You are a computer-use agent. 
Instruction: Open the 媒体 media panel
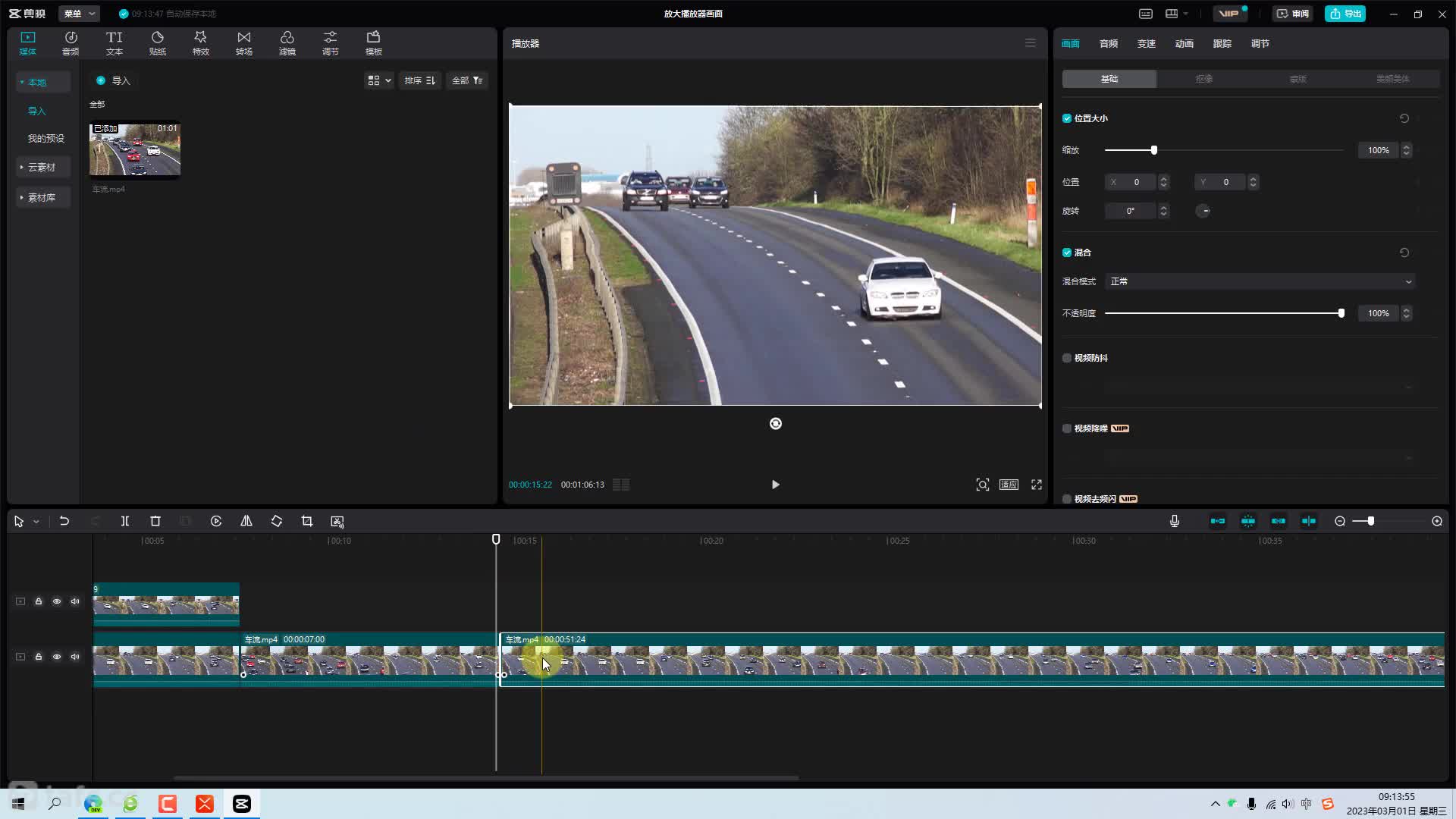28,43
